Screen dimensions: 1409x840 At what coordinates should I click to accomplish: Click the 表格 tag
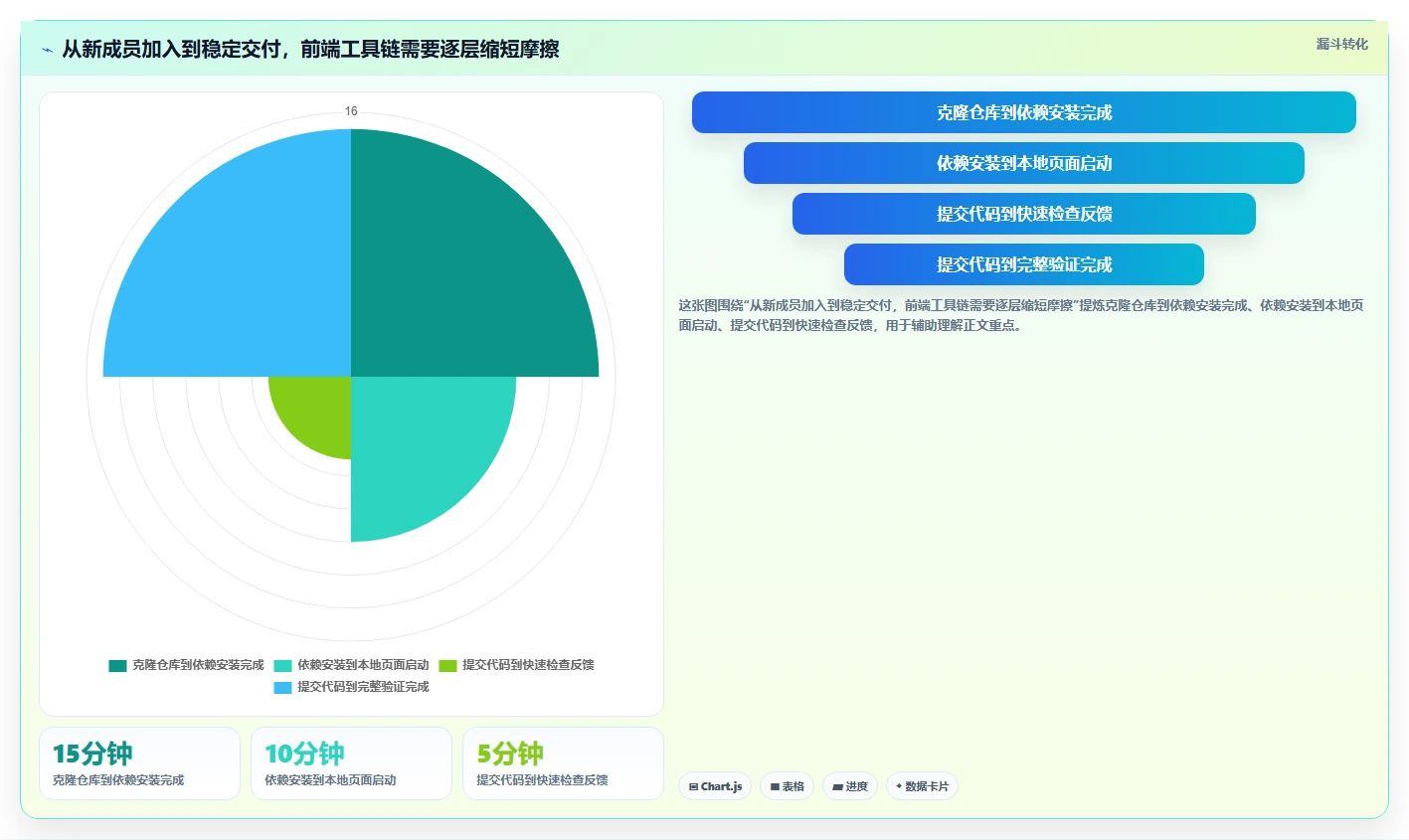click(787, 786)
